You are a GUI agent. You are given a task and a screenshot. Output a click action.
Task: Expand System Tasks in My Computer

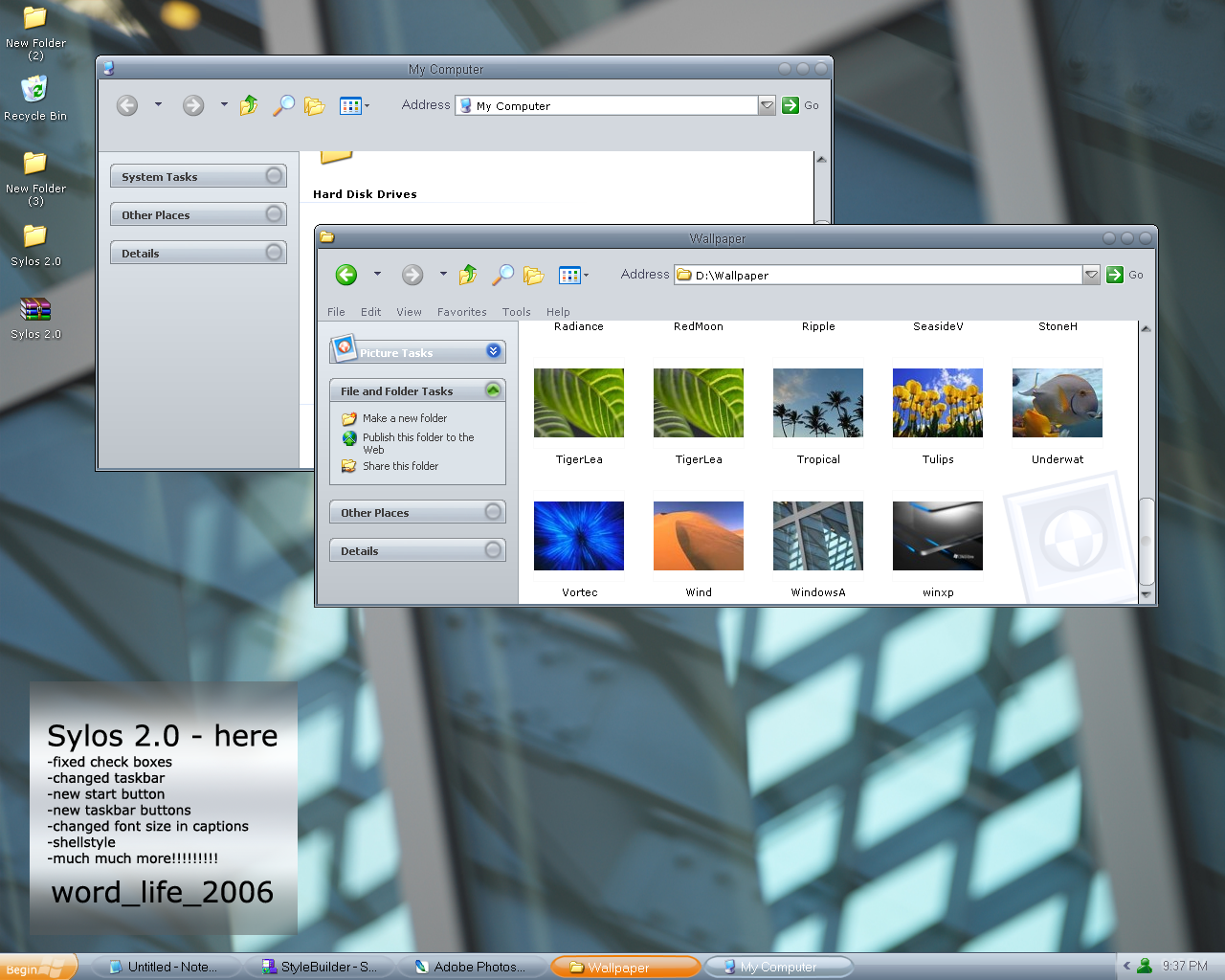click(274, 176)
